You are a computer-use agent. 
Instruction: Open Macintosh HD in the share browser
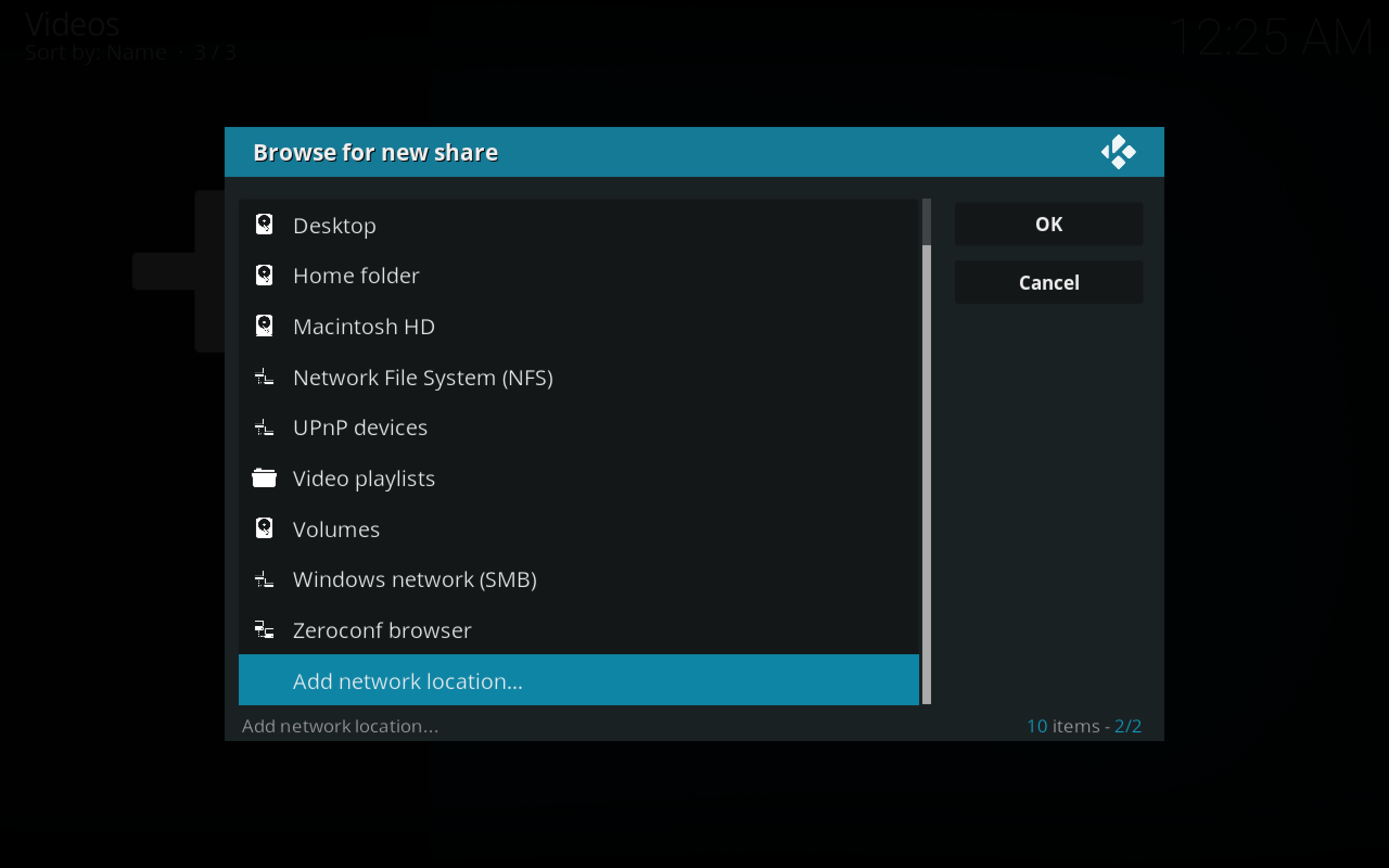click(364, 325)
